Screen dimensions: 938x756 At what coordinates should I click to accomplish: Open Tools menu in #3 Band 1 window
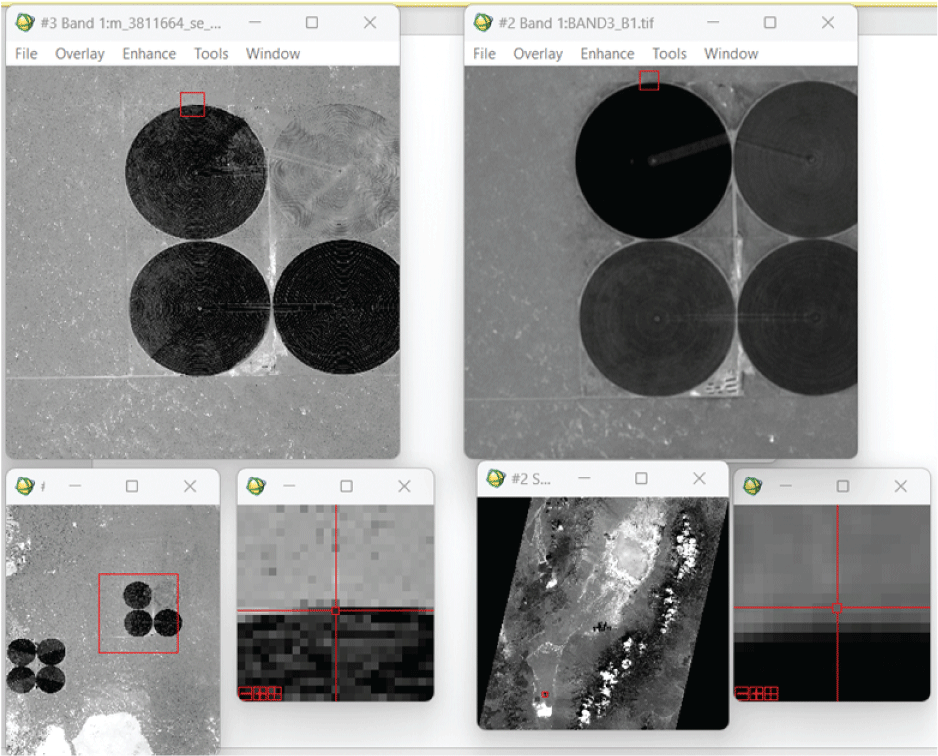tap(211, 54)
